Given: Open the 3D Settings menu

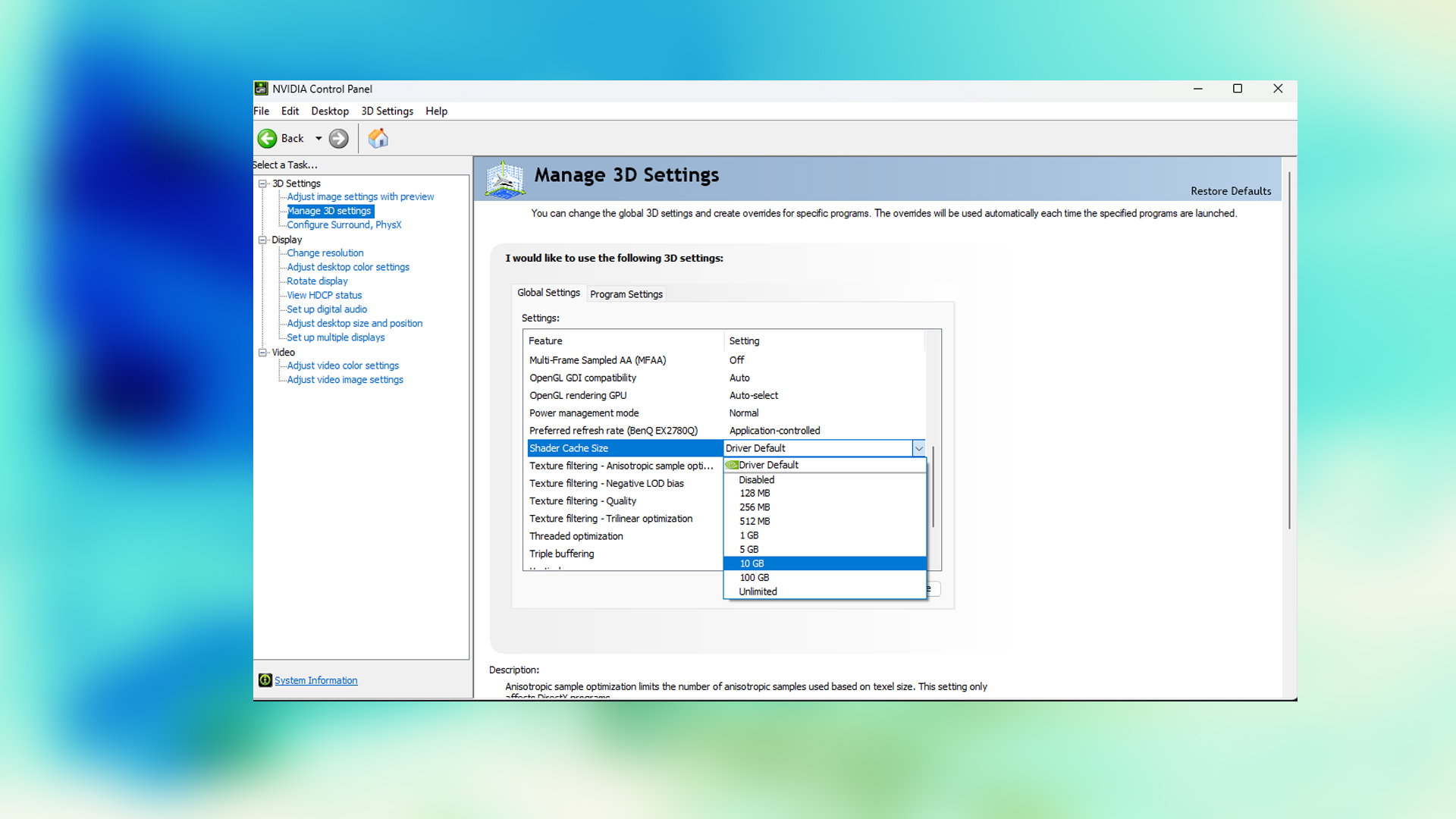Looking at the screenshot, I should (388, 111).
